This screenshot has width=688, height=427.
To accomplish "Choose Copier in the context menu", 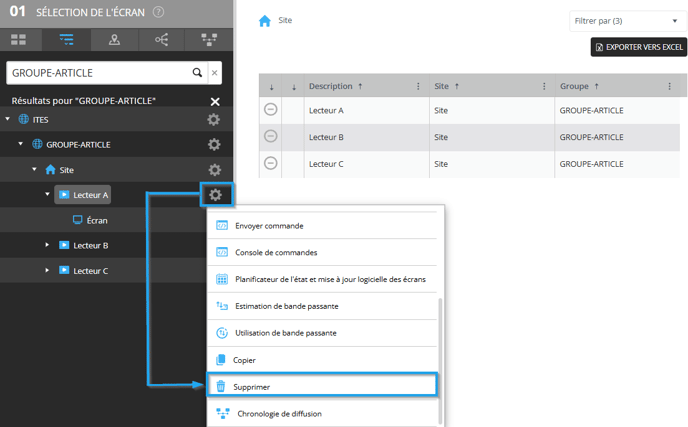I will (x=322, y=360).
